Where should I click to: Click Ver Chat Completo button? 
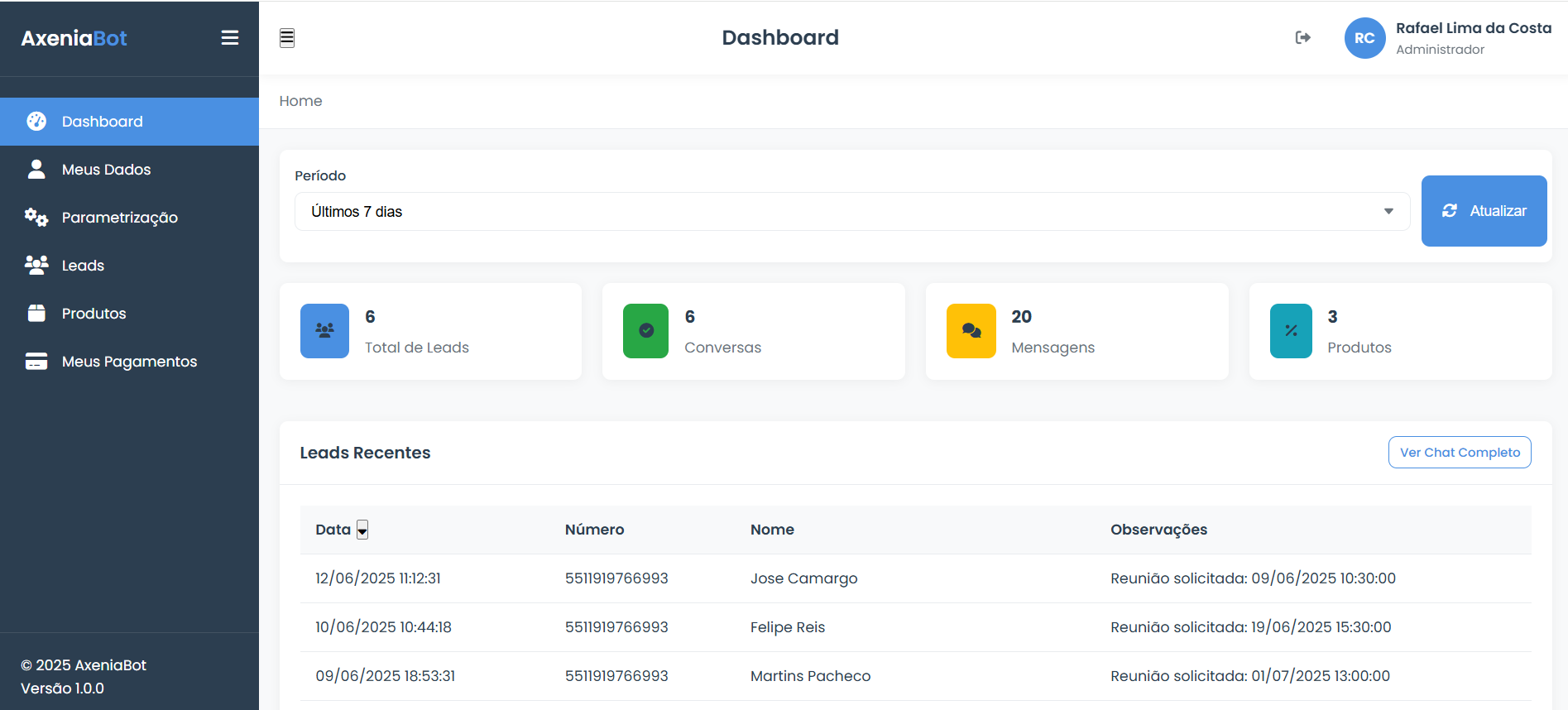click(1460, 453)
